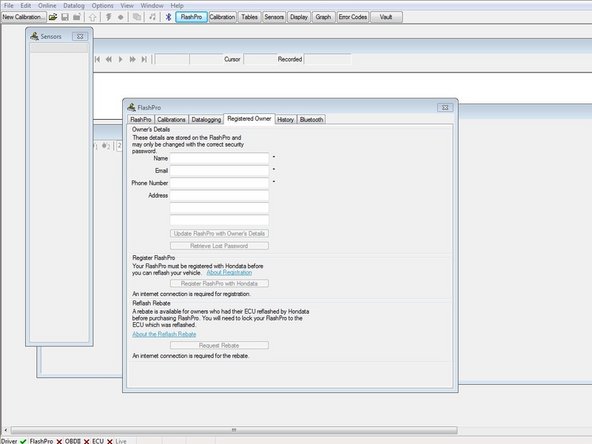592x444 pixels.
Task: Click the save floppy disk icon
Action: pos(65,17)
